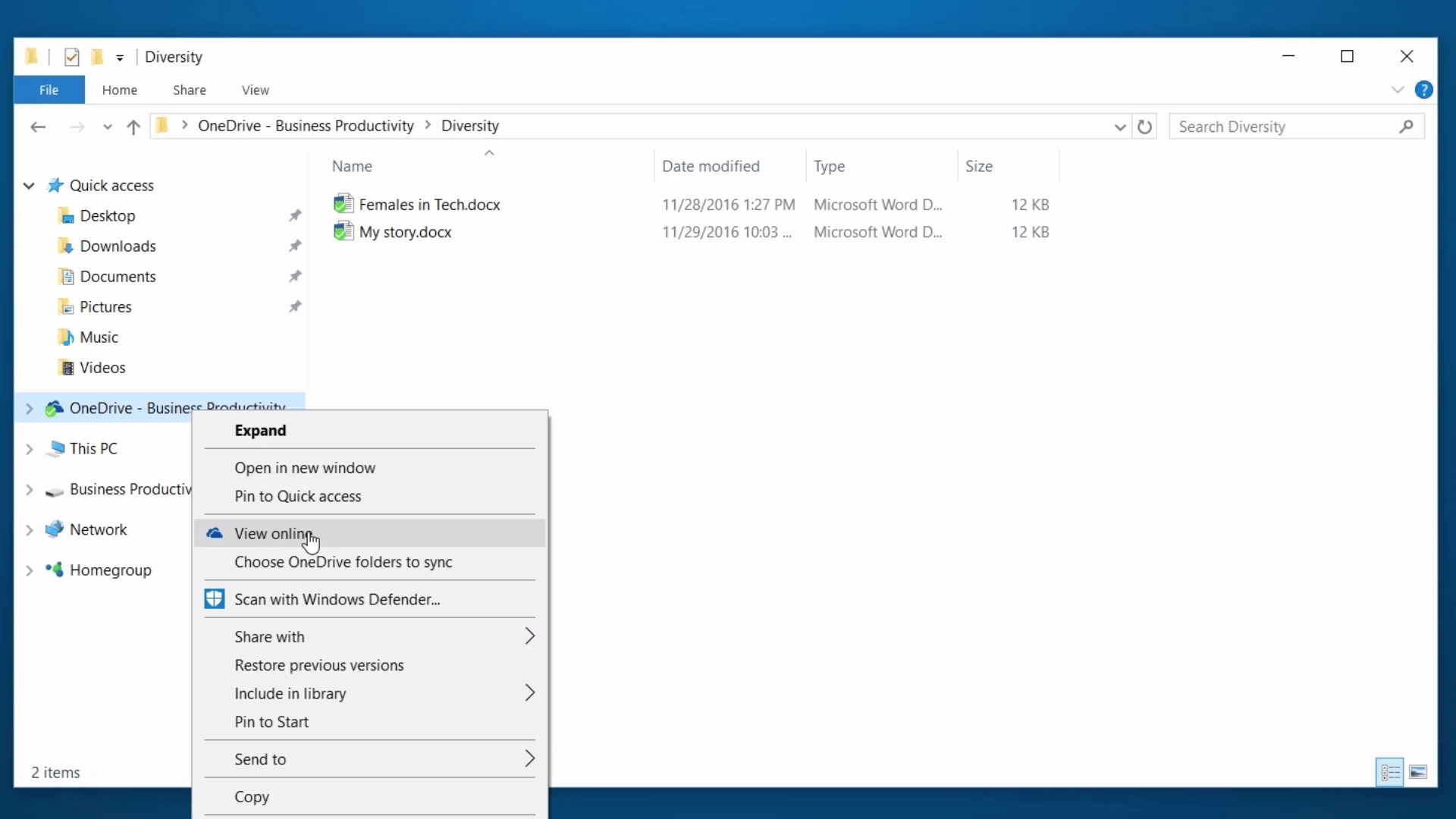
Task: Click the Network icon in sidebar
Action: coord(54,529)
